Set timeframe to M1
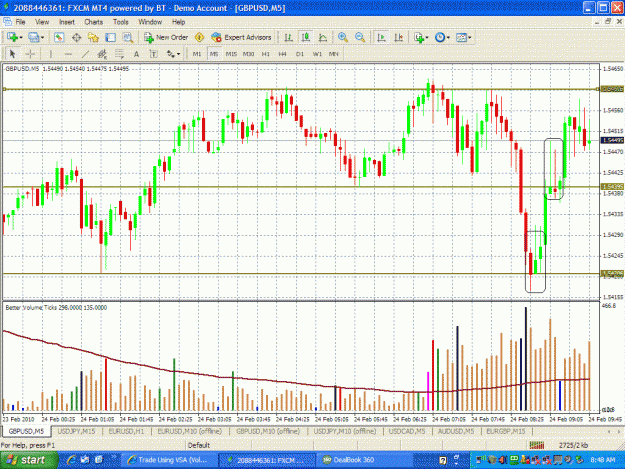 (197, 54)
